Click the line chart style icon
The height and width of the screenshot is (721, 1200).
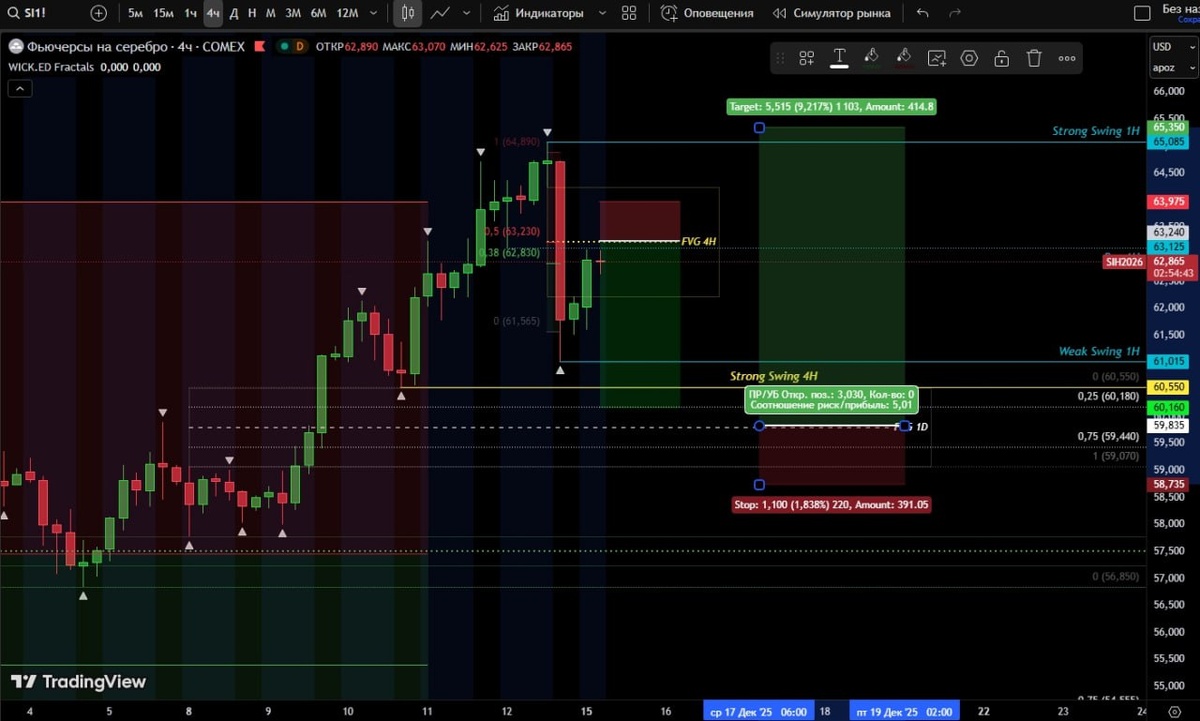439,13
